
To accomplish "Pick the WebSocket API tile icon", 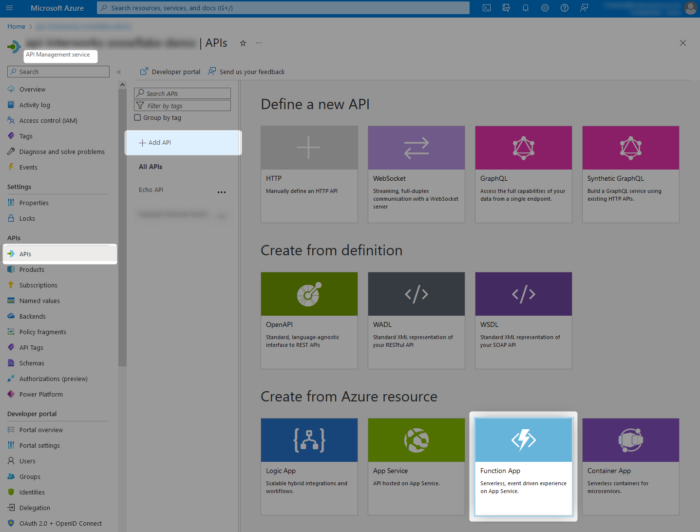I will (416, 148).
